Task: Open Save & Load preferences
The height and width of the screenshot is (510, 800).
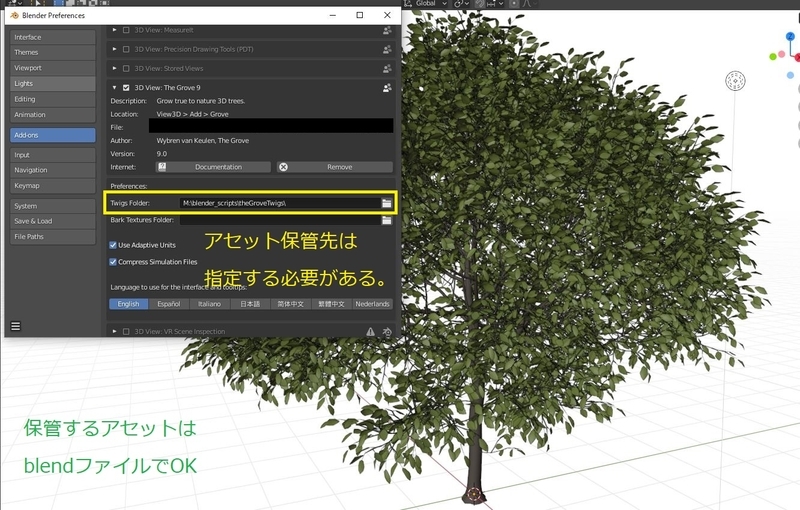Action: pos(53,221)
